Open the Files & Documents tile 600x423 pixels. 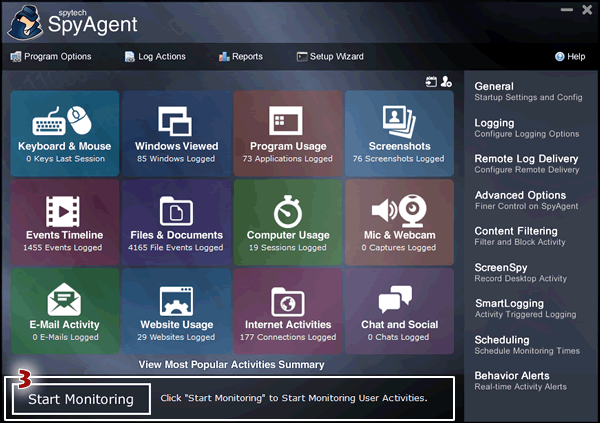point(176,222)
